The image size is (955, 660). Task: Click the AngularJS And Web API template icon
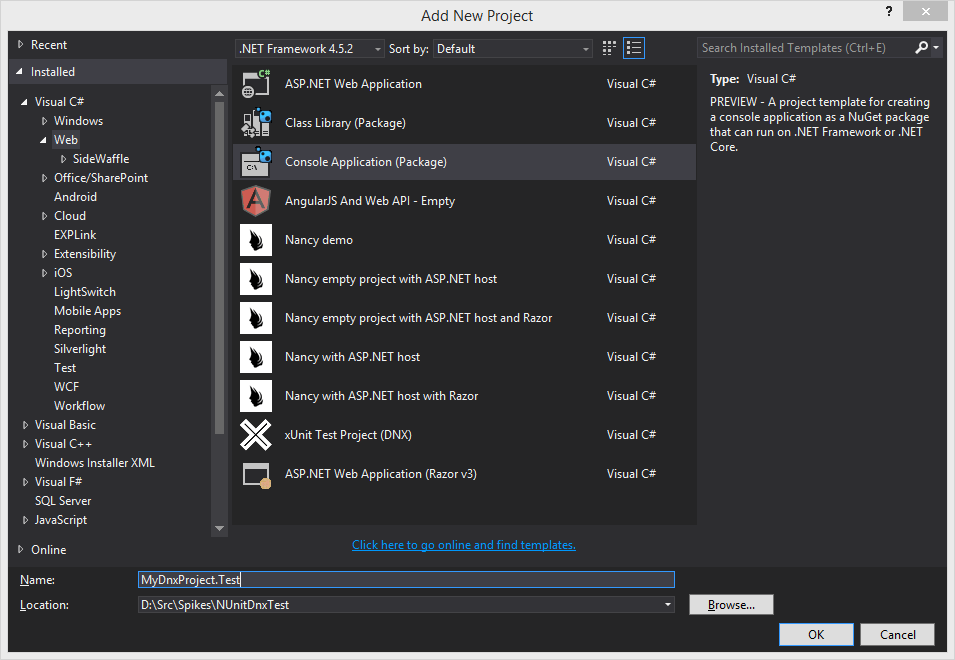(256, 200)
